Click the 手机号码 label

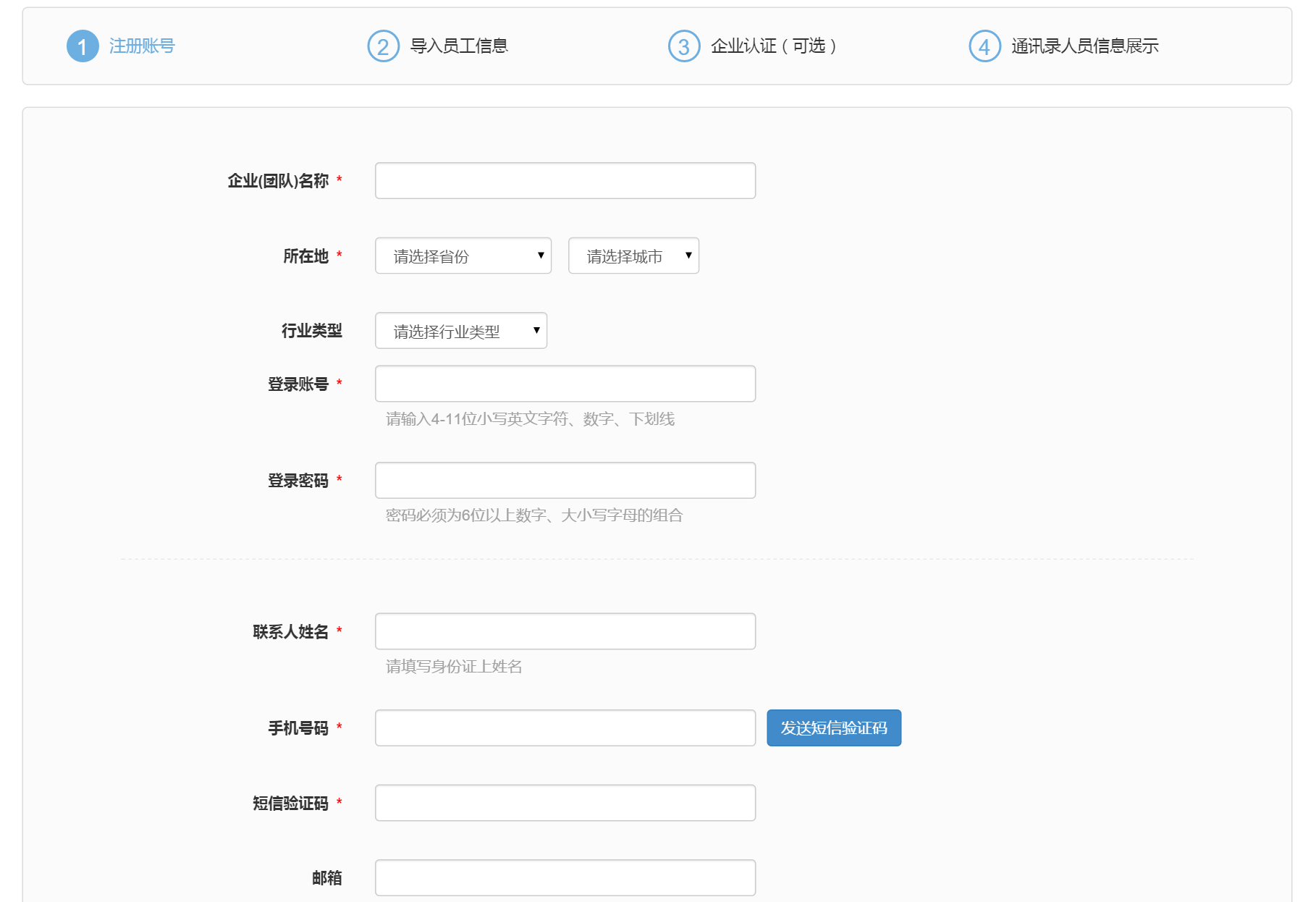[298, 728]
